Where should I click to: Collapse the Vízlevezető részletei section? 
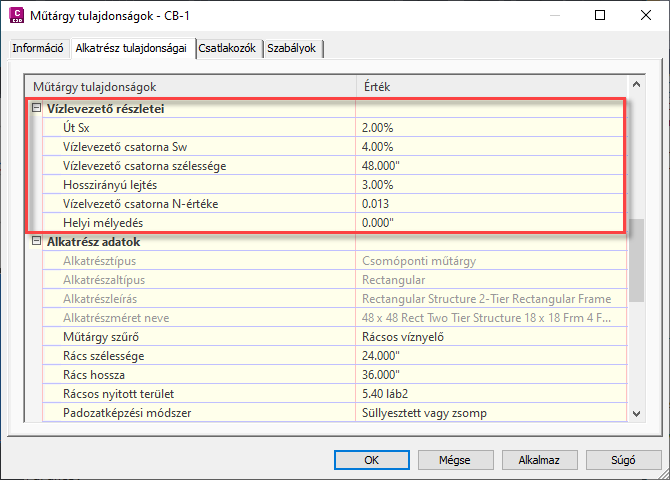(36, 108)
